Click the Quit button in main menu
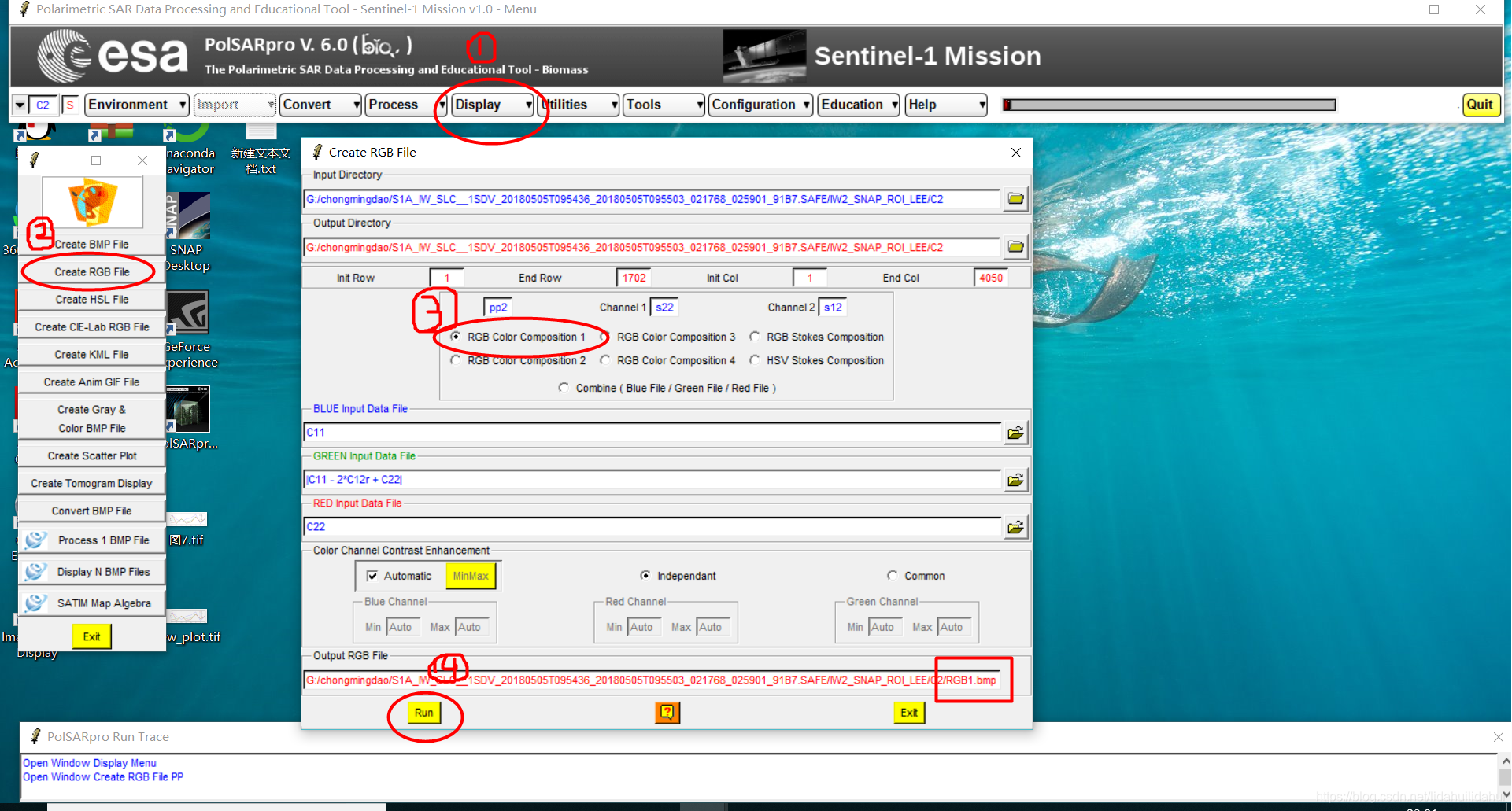The image size is (1512, 811). [x=1480, y=105]
